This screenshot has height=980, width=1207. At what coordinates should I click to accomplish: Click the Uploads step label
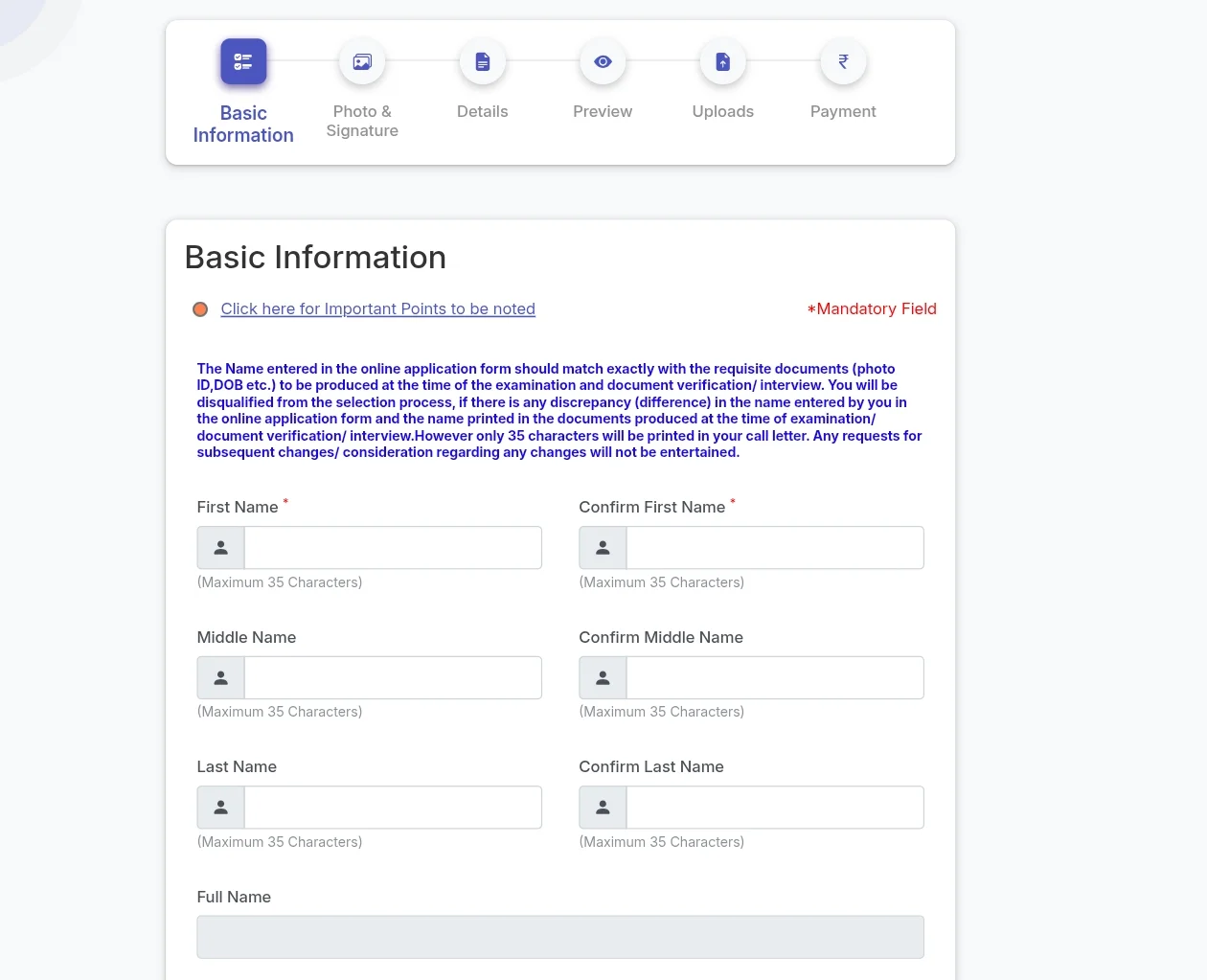(x=723, y=111)
